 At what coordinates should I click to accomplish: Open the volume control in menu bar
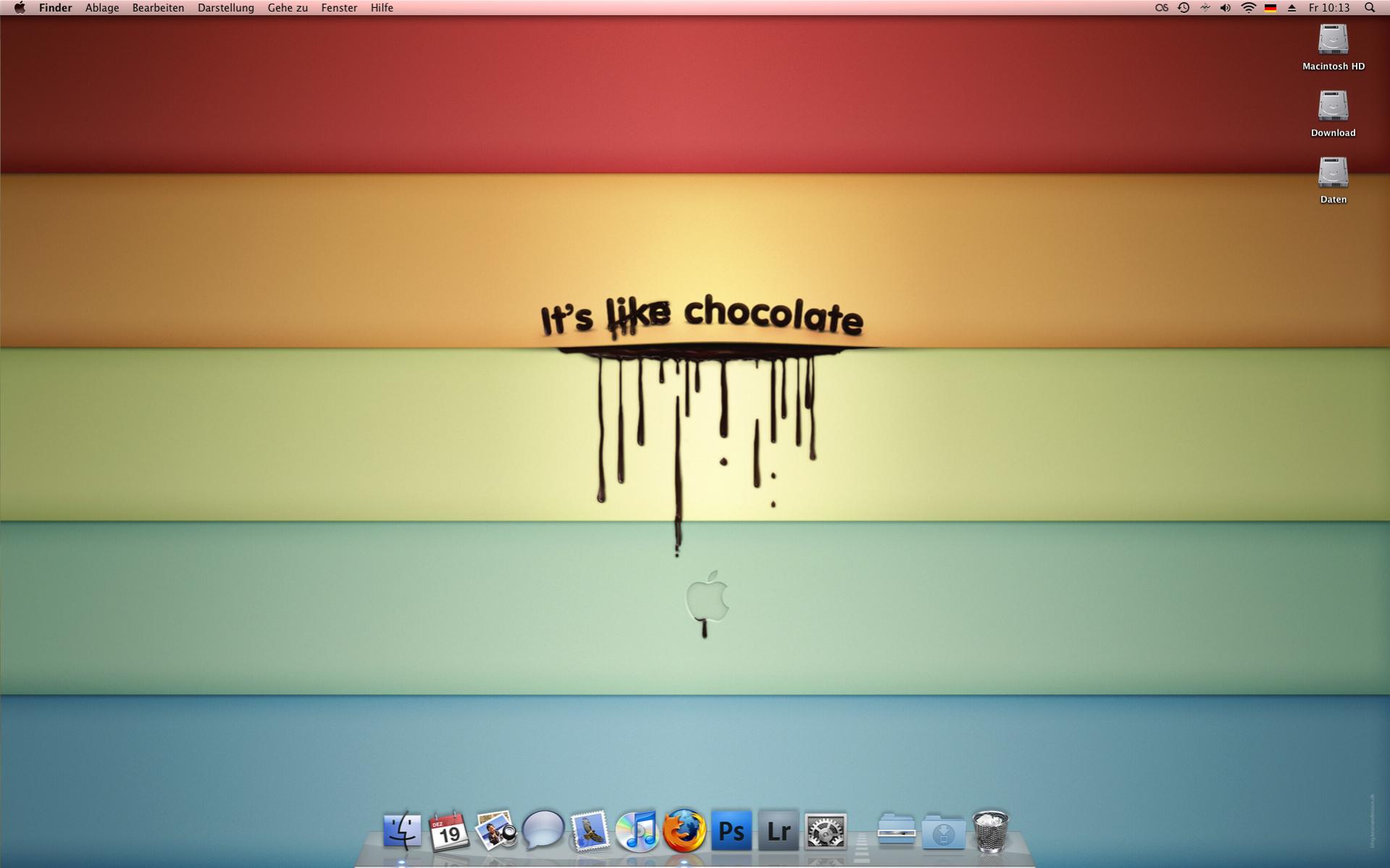1226,8
